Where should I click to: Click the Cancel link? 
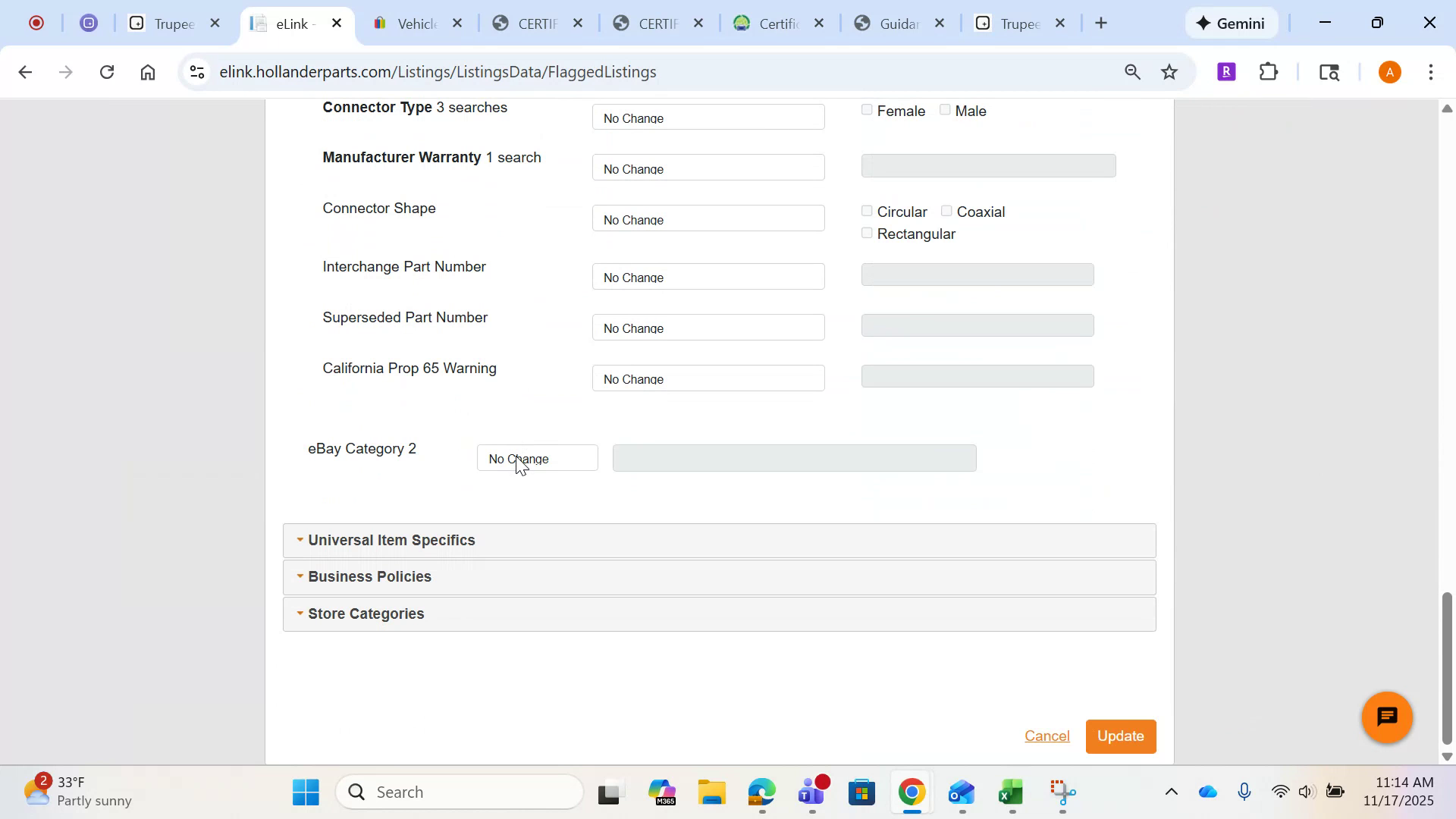click(1047, 736)
